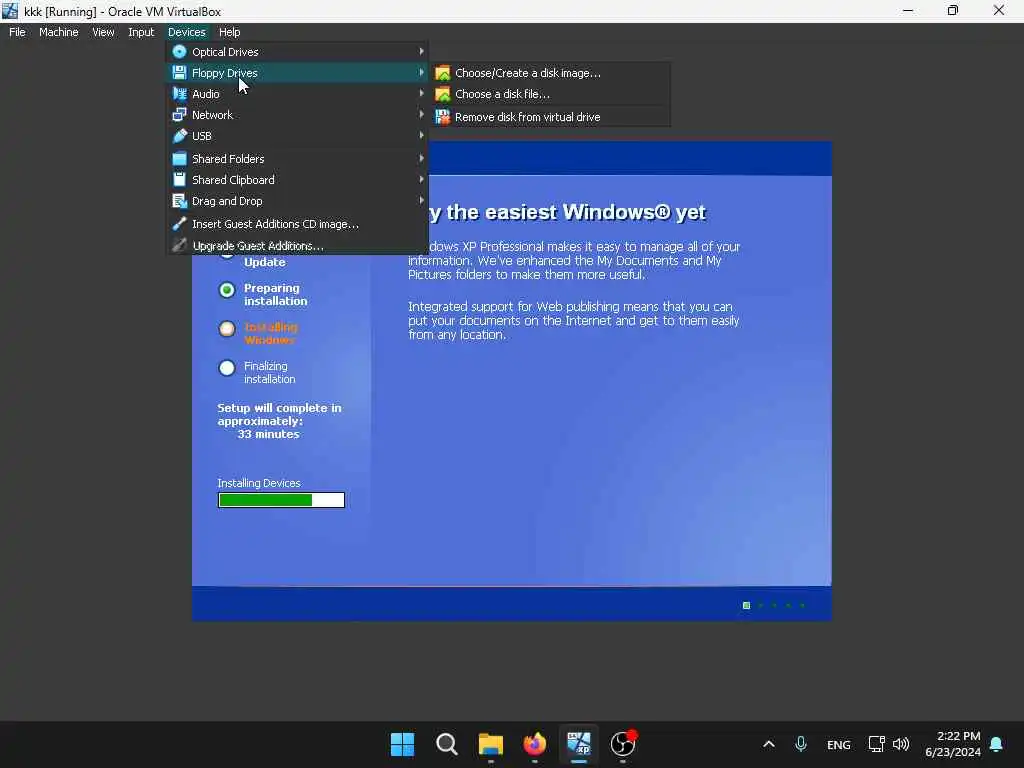Viewport: 1024px width, 768px height.
Task: Click the Shared Clipboard icon
Action: pyautogui.click(x=179, y=180)
